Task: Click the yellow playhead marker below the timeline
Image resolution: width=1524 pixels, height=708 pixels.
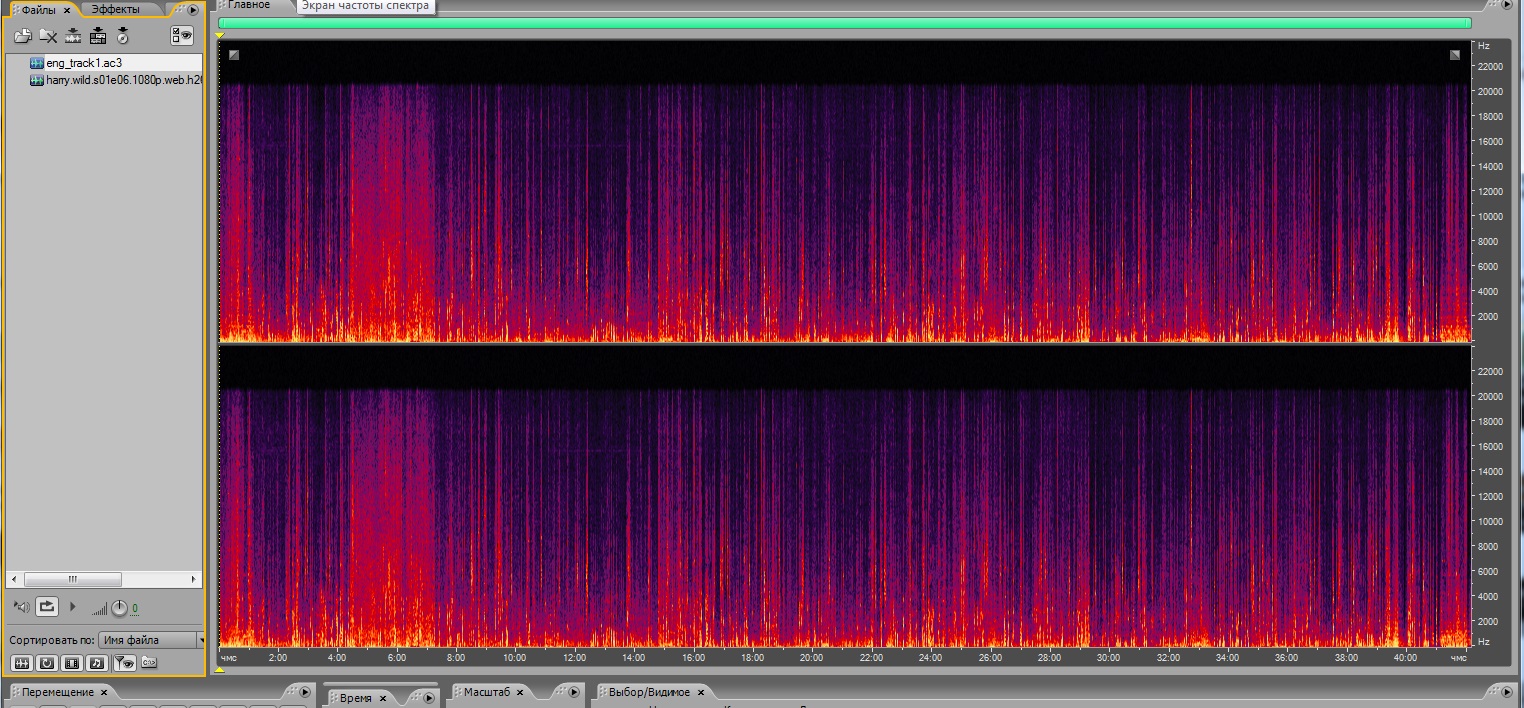Action: point(220,670)
